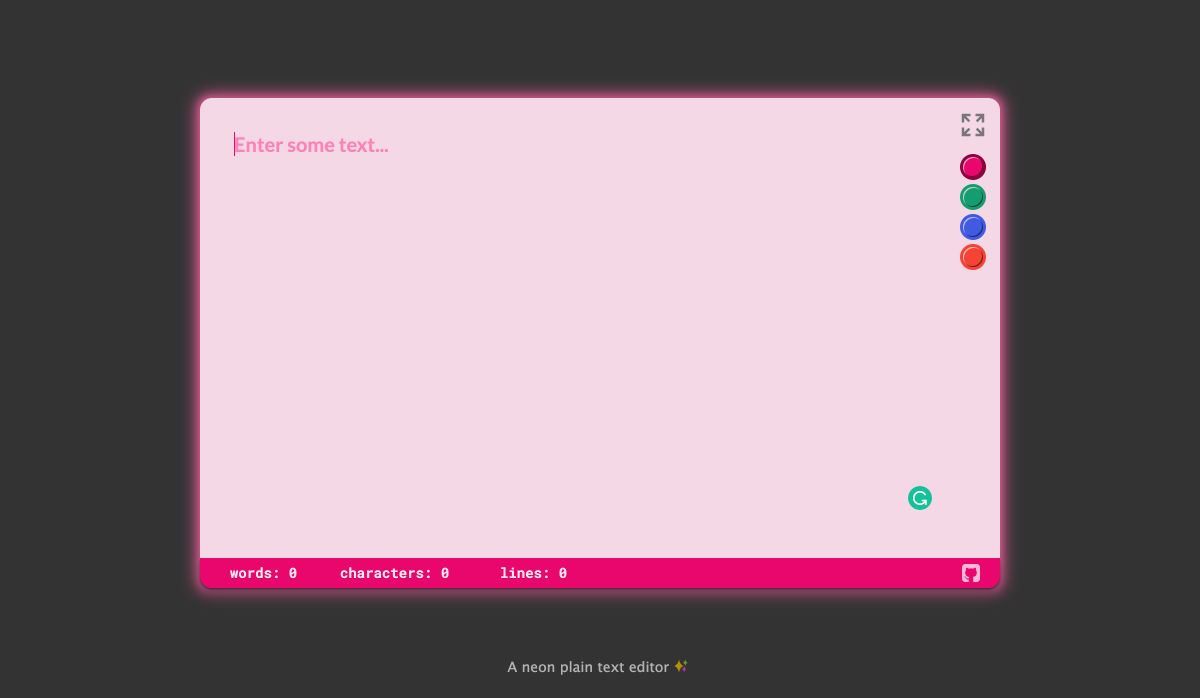Image resolution: width=1200 pixels, height=698 pixels.
Task: Click the green Grammarly icon
Action: [x=919, y=498]
